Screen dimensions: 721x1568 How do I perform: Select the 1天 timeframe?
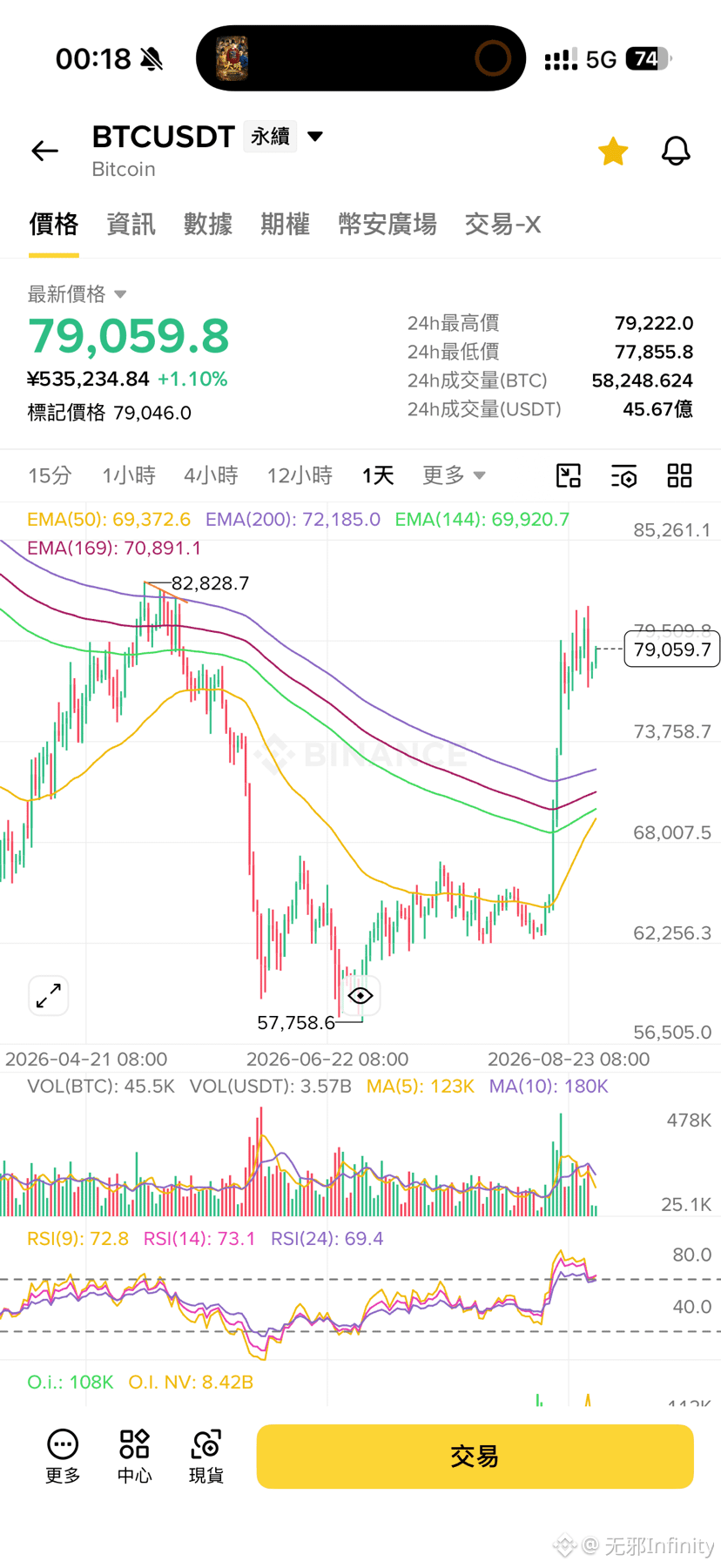coord(378,475)
